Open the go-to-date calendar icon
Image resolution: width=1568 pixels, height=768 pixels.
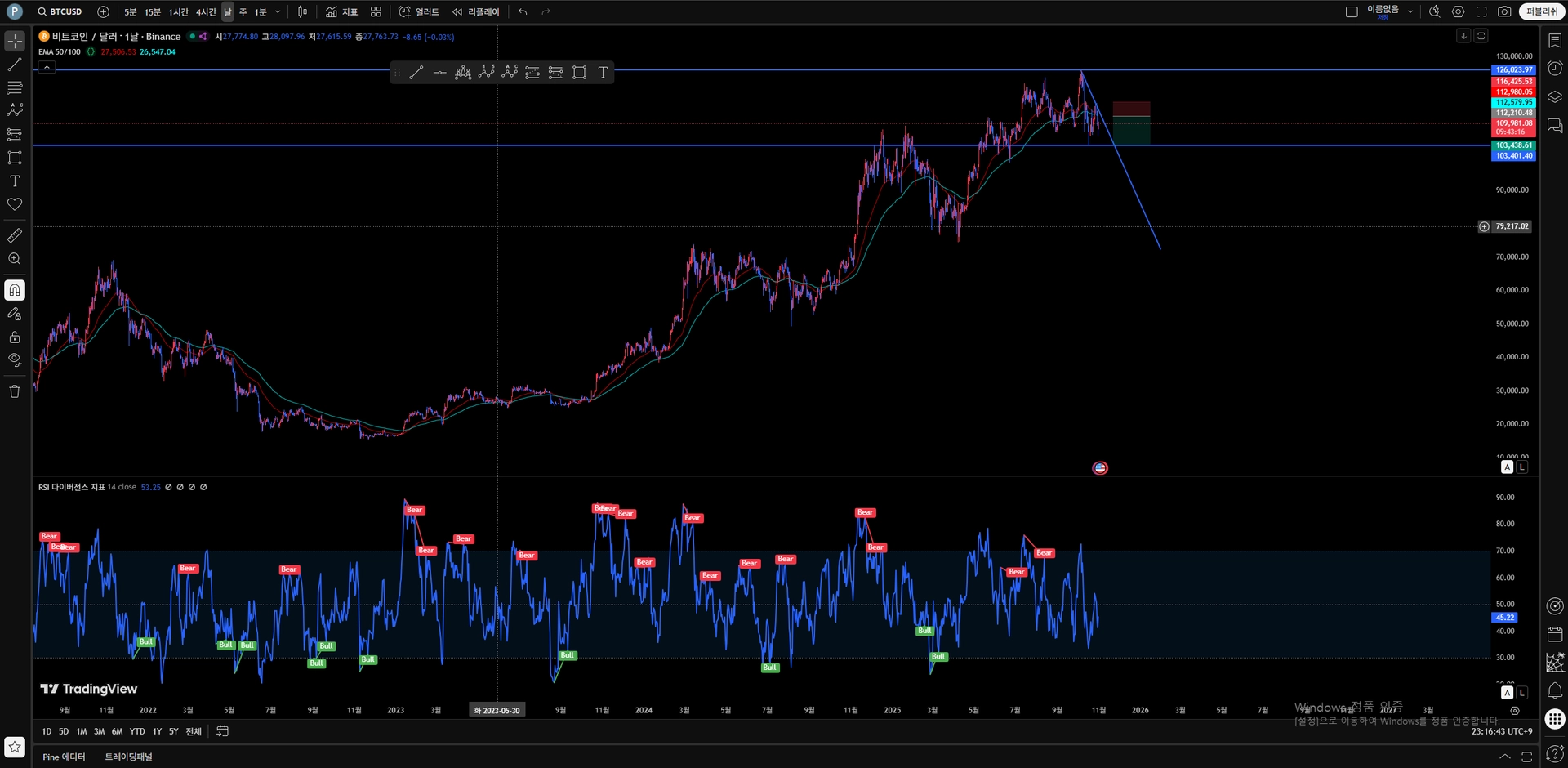(222, 731)
